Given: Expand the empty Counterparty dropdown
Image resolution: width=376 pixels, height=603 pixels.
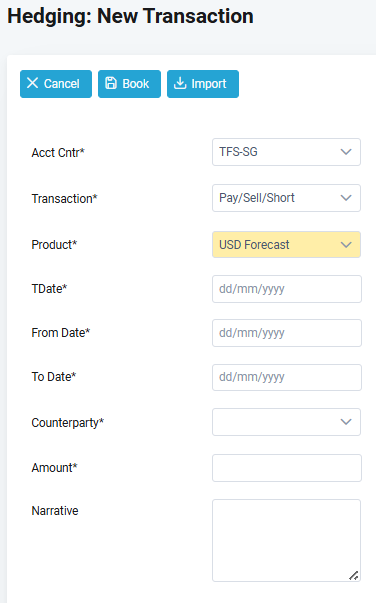Looking at the screenshot, I should coord(286,422).
